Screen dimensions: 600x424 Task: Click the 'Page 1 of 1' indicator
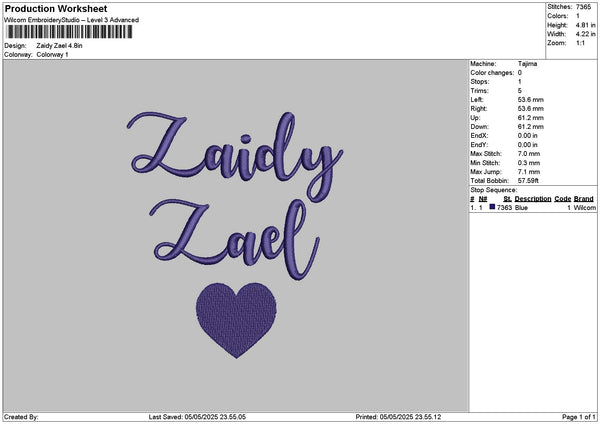[x=579, y=417]
